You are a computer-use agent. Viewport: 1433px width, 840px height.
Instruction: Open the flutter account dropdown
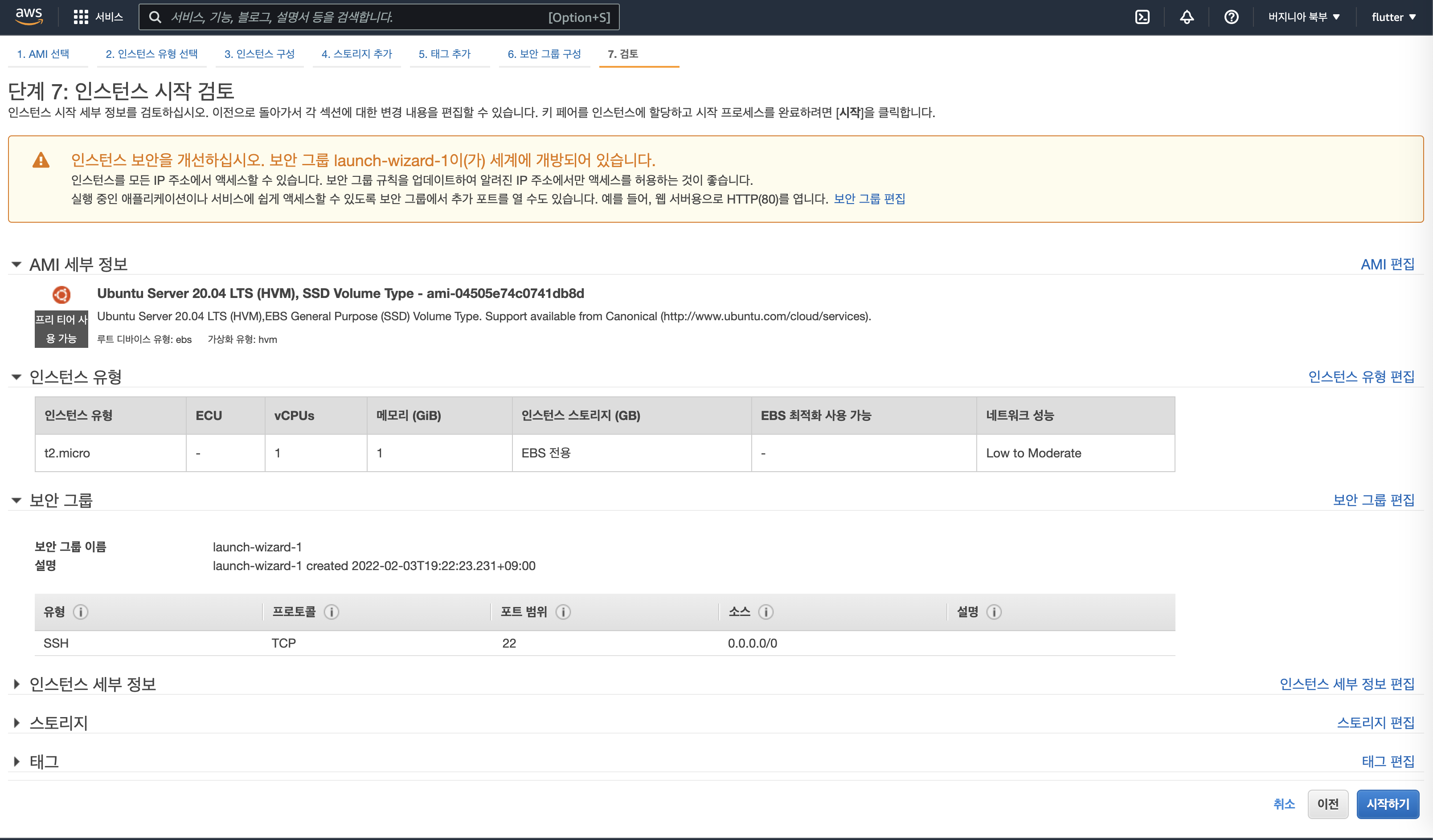[1392, 17]
